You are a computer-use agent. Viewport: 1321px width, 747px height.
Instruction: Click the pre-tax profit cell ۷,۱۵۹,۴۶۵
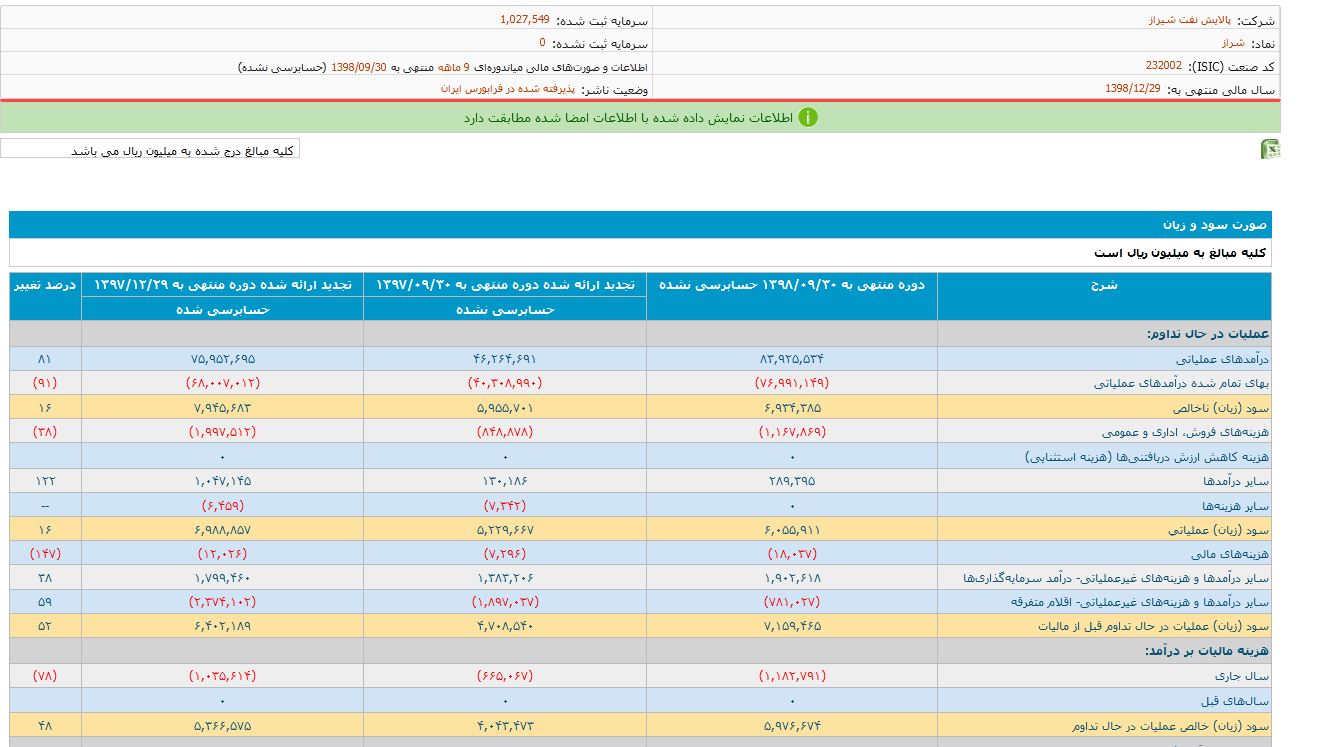[791, 626]
